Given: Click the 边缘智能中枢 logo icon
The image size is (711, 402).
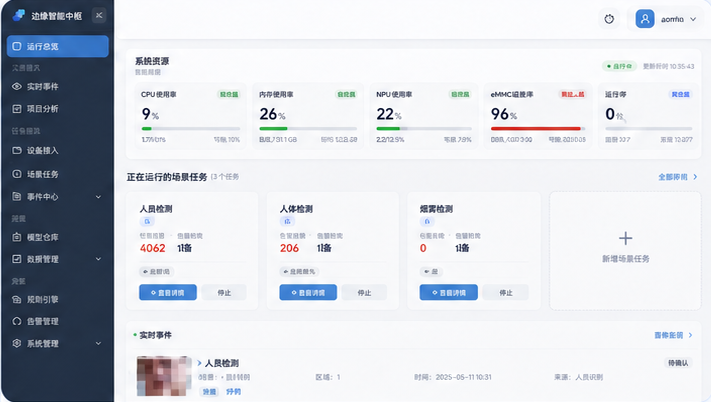Looking at the screenshot, I should click(19, 15).
